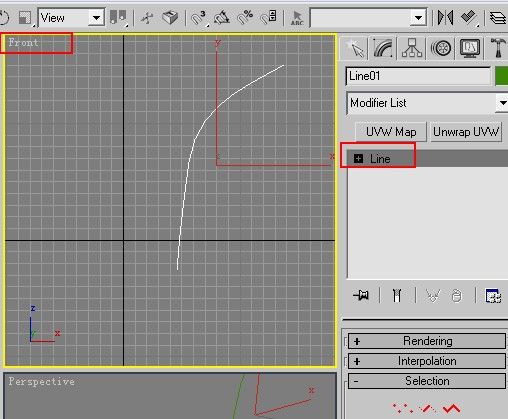
Task: Click the Align tool icon
Action: [x=469, y=17]
